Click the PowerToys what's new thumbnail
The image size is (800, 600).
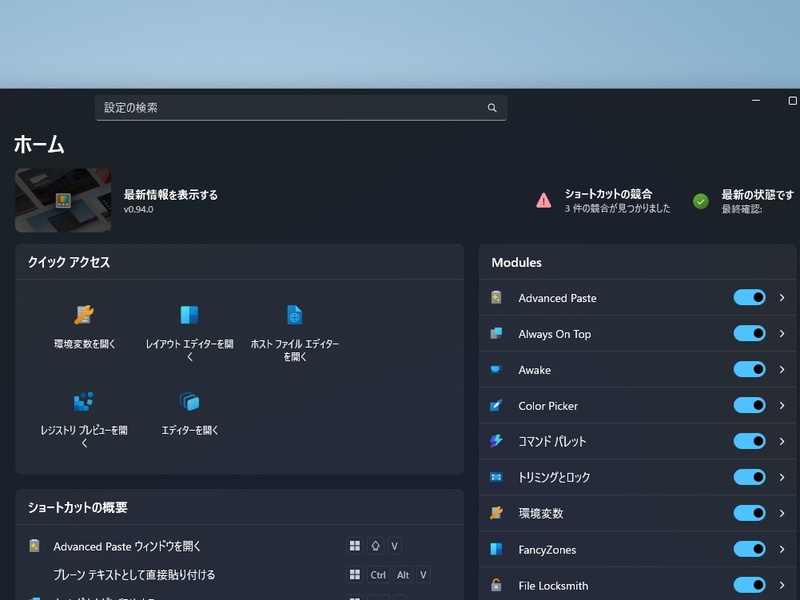(63, 201)
